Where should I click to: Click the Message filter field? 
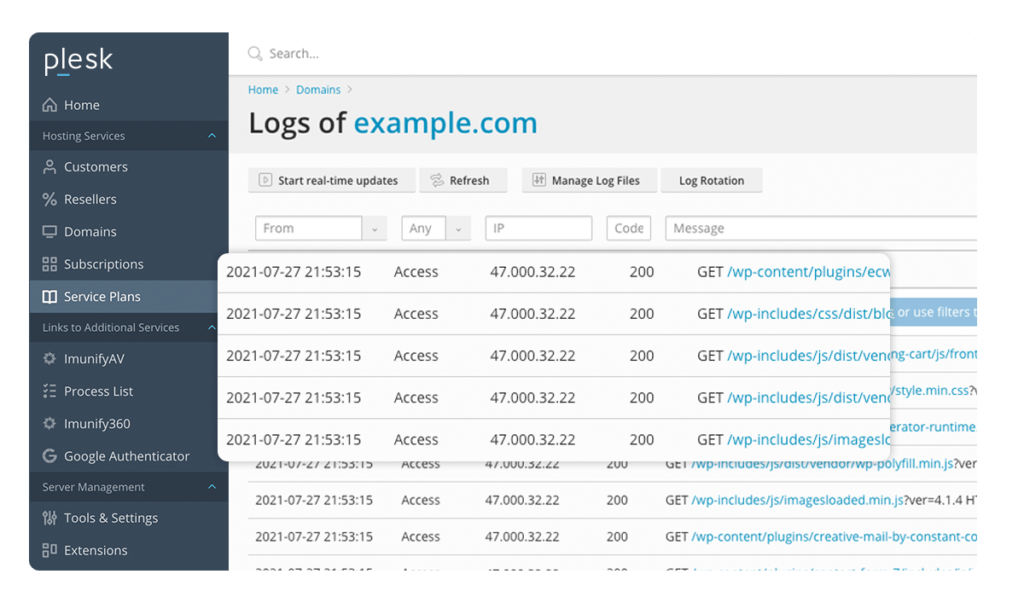(821, 229)
